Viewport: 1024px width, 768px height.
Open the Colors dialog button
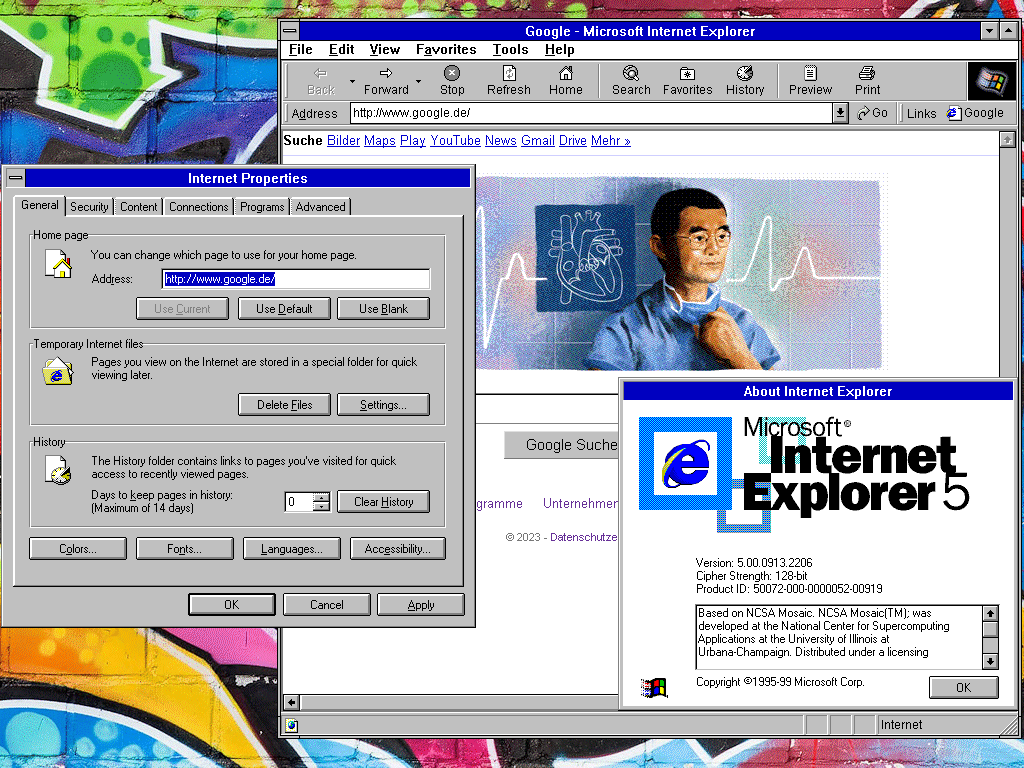[78, 549]
